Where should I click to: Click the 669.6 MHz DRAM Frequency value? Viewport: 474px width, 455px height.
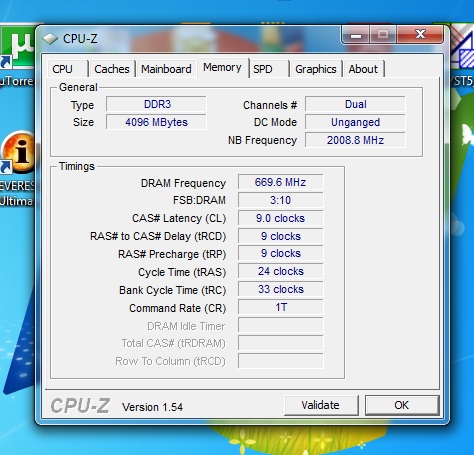point(281,182)
